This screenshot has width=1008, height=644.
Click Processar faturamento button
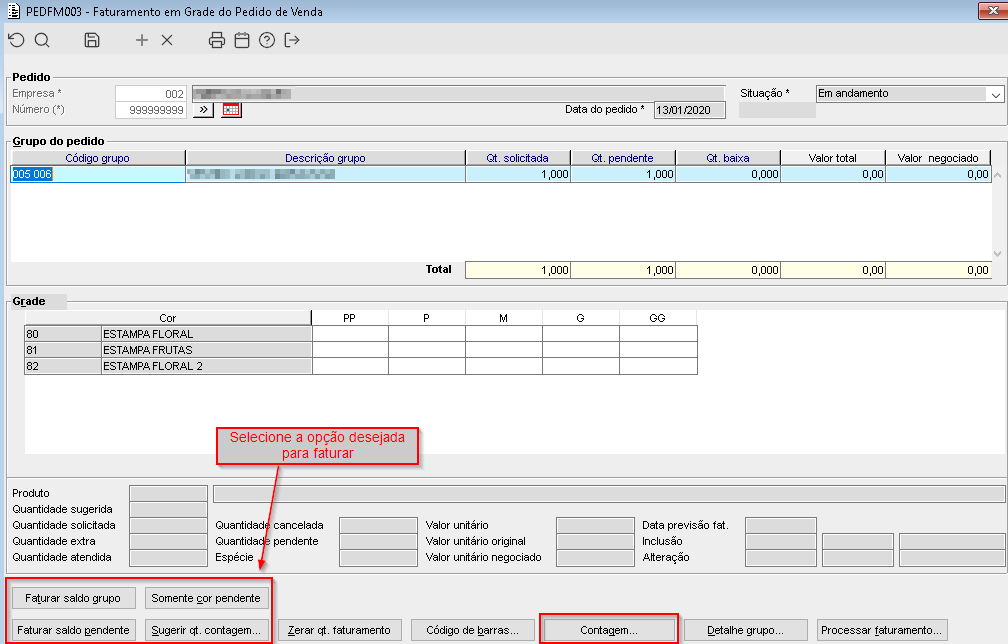coord(881,631)
